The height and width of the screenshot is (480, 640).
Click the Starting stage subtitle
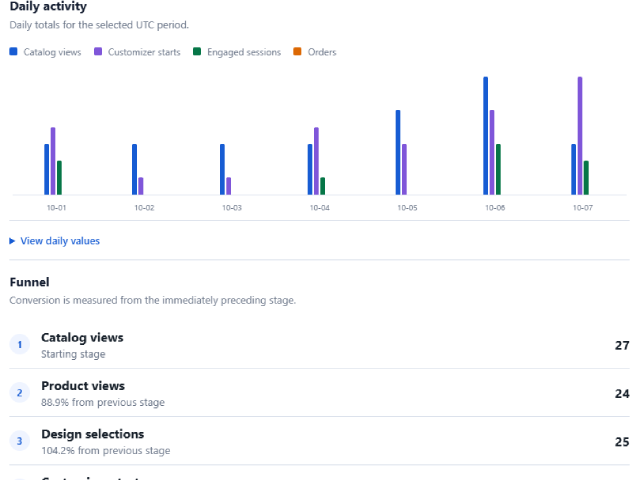click(x=73, y=354)
